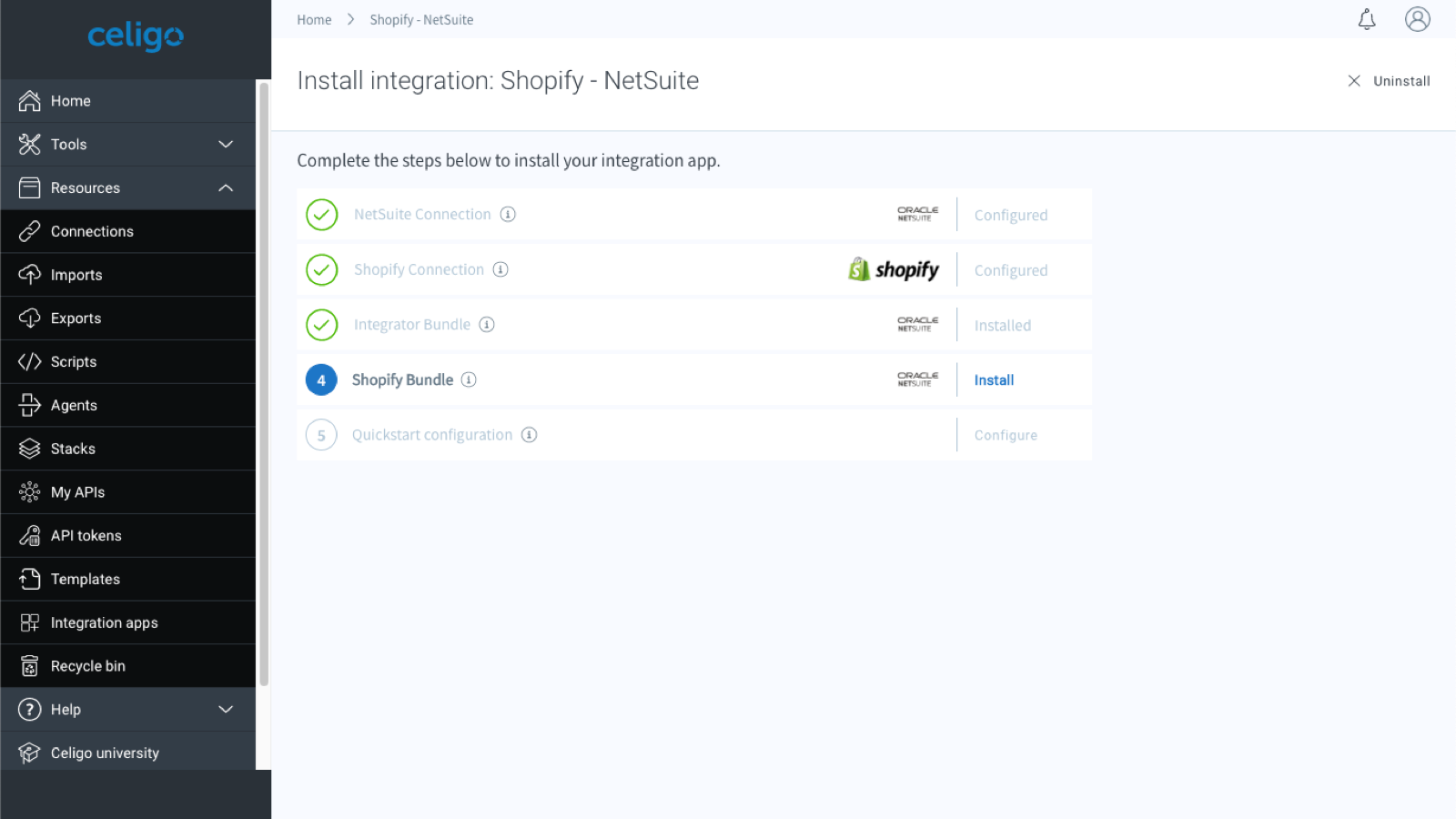The width and height of the screenshot is (1456, 819).
Task: Click the page title Install integration
Action: point(498,81)
